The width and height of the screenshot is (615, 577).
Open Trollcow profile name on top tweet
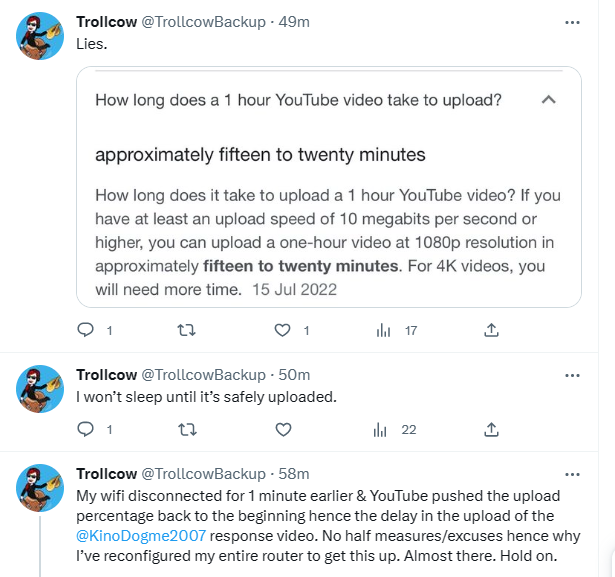[x=106, y=21]
